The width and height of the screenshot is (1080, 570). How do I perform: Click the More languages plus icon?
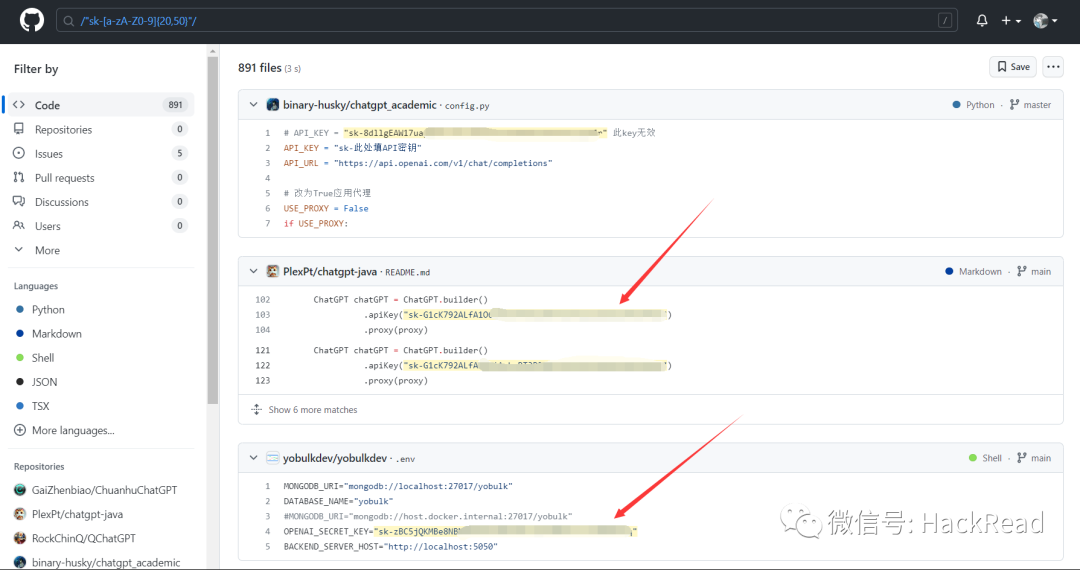pyautogui.click(x=20, y=430)
